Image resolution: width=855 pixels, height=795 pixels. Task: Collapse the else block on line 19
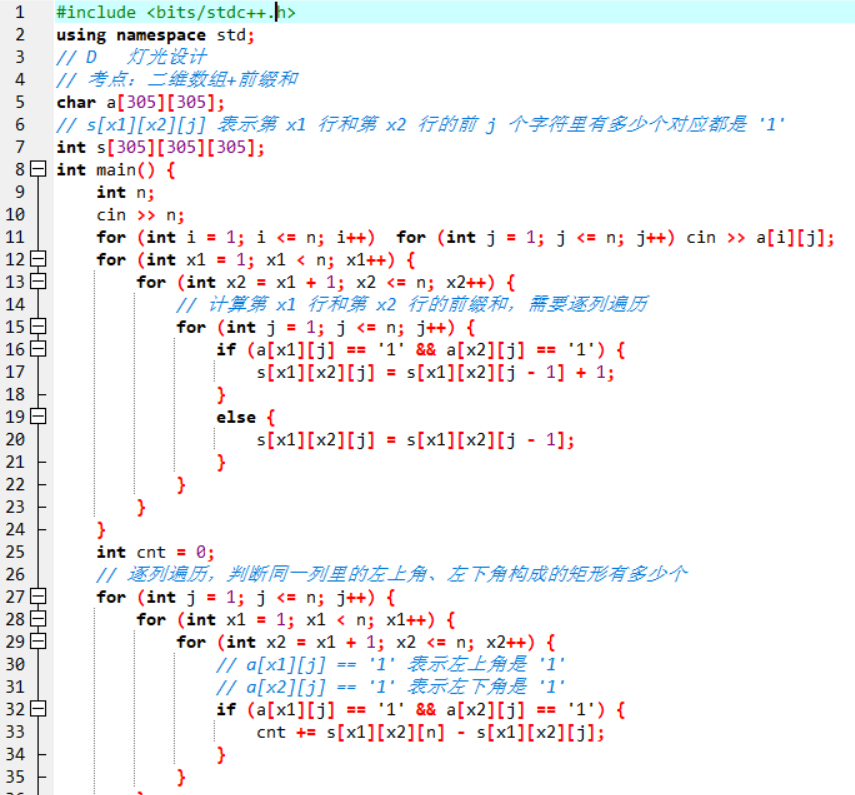(x=39, y=417)
